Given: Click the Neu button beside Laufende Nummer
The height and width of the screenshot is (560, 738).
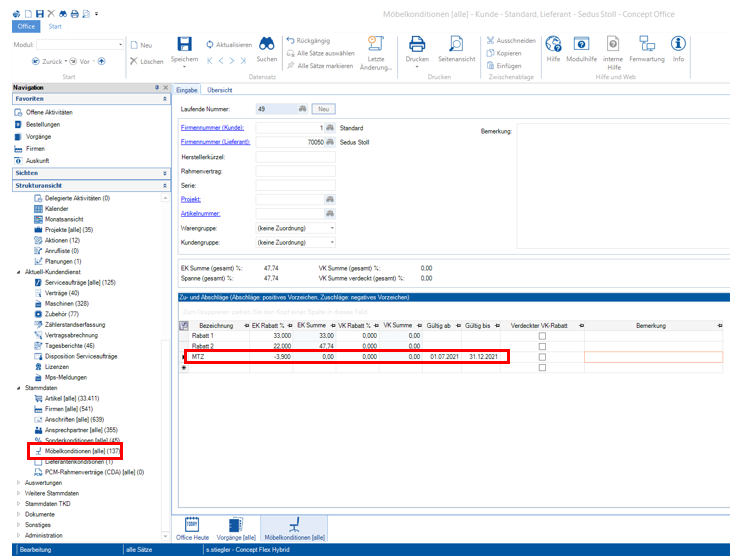Looking at the screenshot, I should tap(324, 108).
